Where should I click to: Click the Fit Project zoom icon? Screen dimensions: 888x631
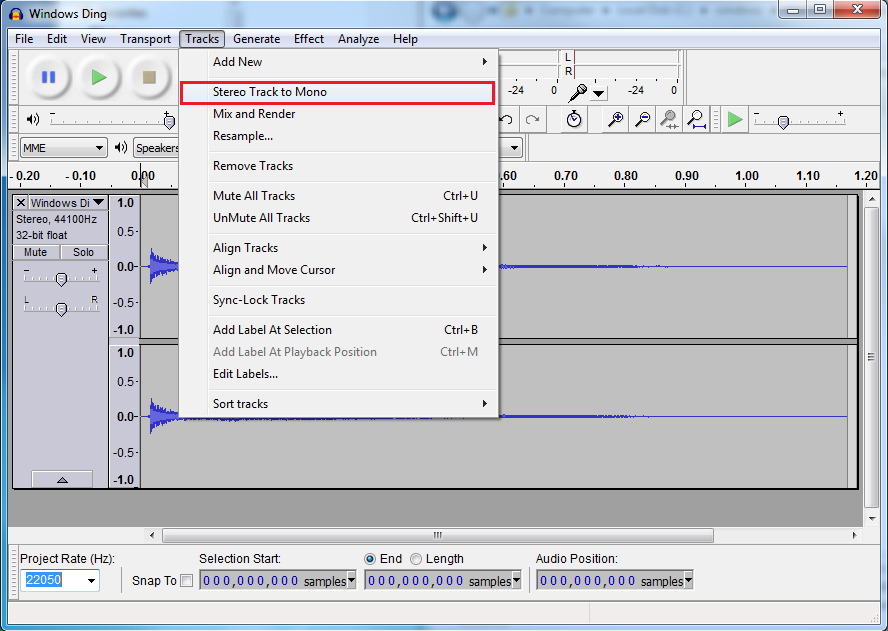pos(696,119)
